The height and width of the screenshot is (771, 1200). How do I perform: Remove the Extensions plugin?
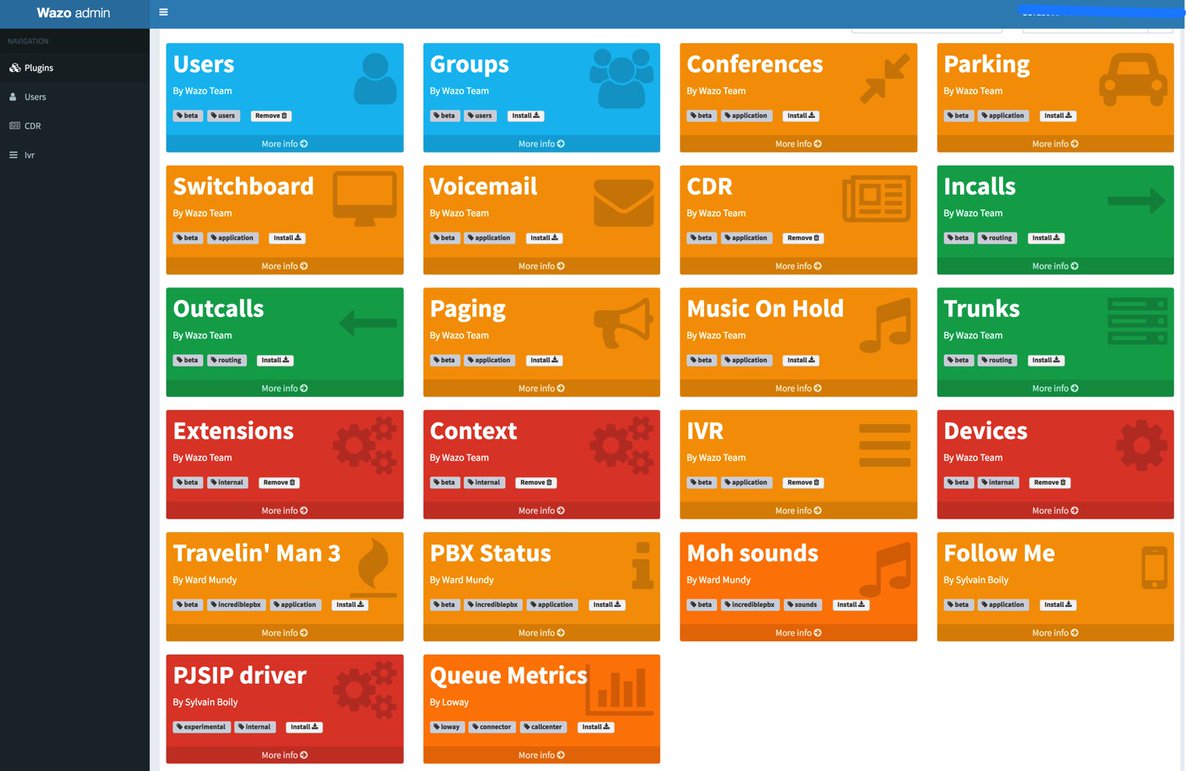pos(279,483)
